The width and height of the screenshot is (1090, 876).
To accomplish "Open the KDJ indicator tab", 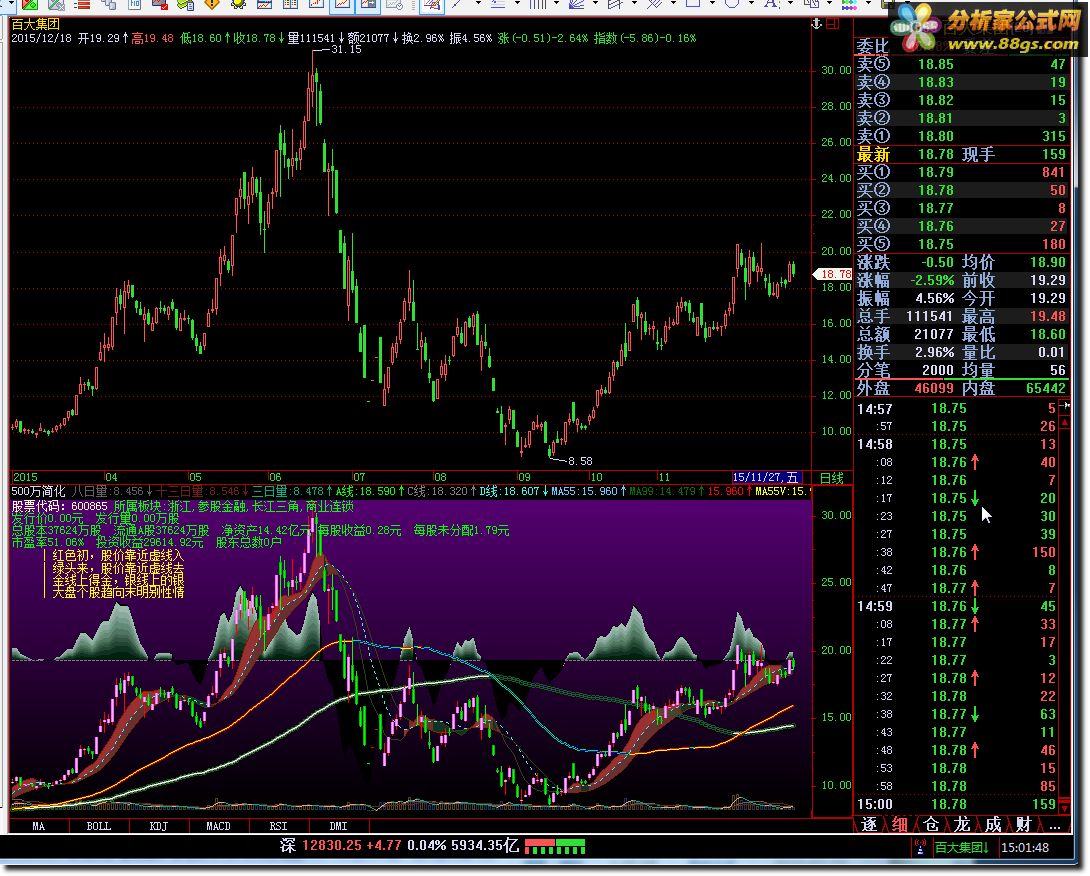I will [x=158, y=826].
